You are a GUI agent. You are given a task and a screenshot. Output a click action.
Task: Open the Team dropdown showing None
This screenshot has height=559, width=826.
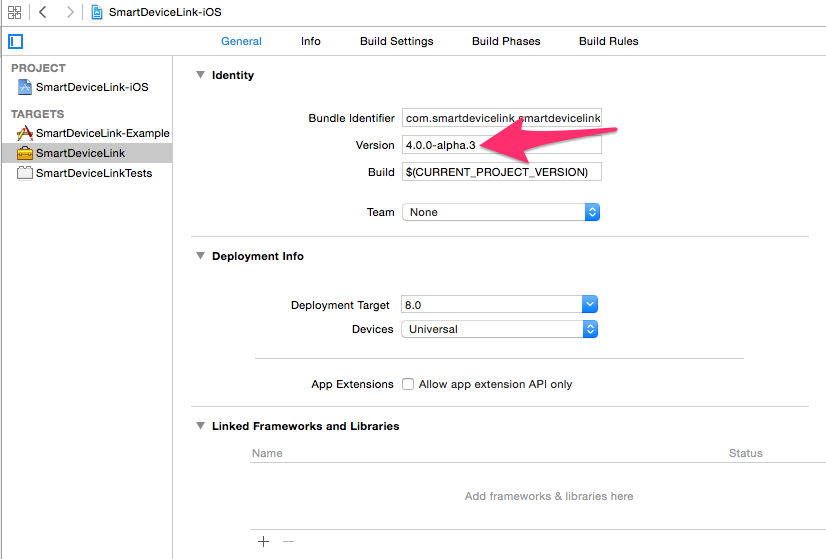(x=501, y=212)
